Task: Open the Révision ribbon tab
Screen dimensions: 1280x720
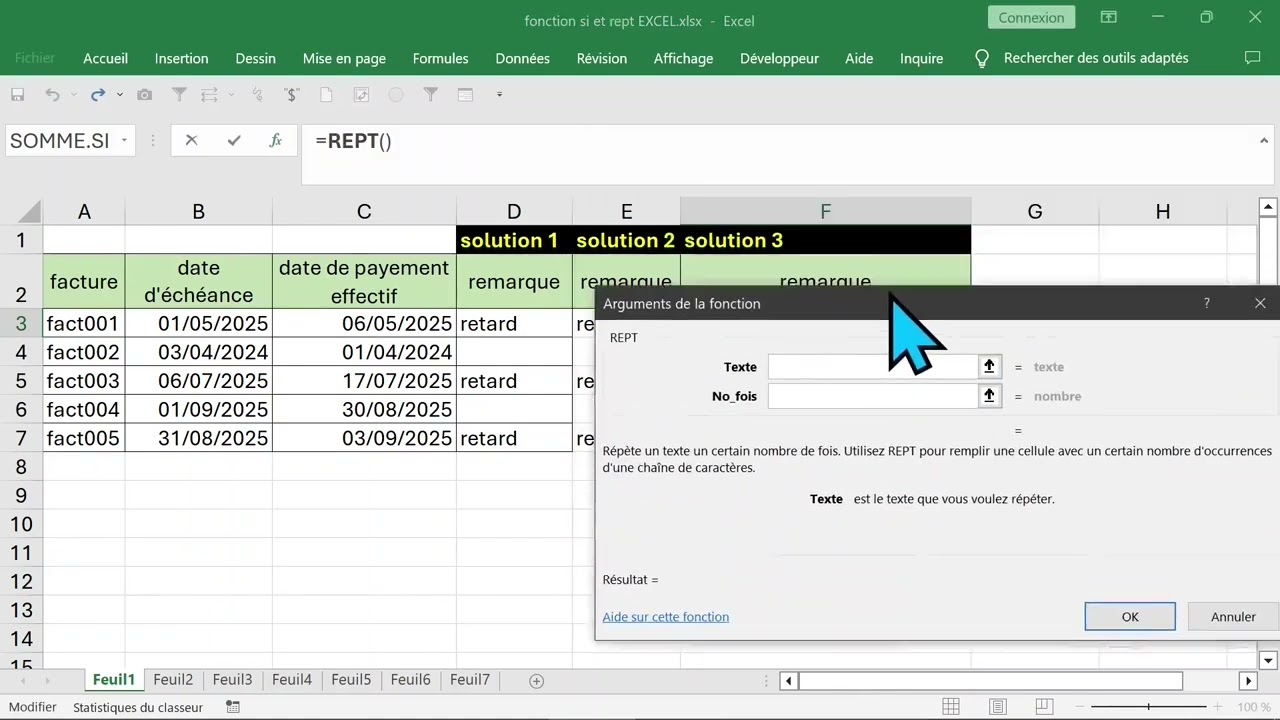Action: coord(602,58)
